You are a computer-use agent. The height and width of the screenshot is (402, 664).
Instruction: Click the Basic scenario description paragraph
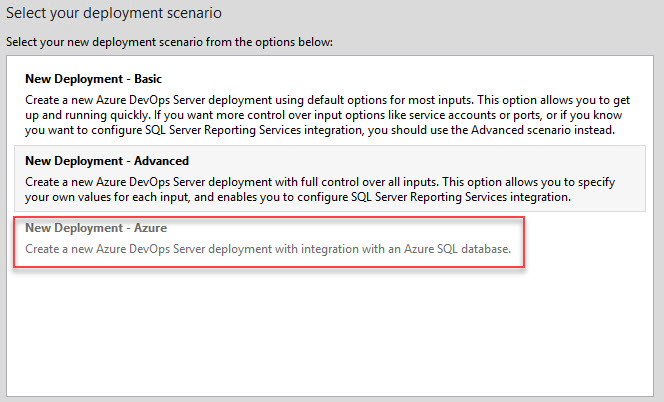pyautogui.click(x=327, y=115)
